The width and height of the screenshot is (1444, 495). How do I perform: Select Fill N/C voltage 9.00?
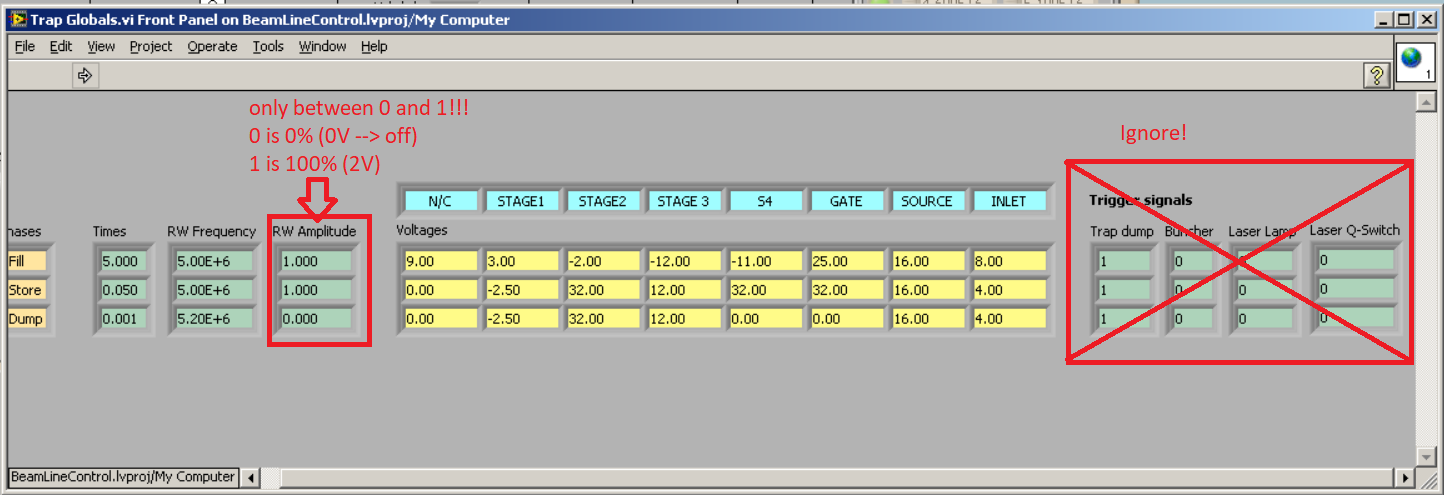click(440, 261)
